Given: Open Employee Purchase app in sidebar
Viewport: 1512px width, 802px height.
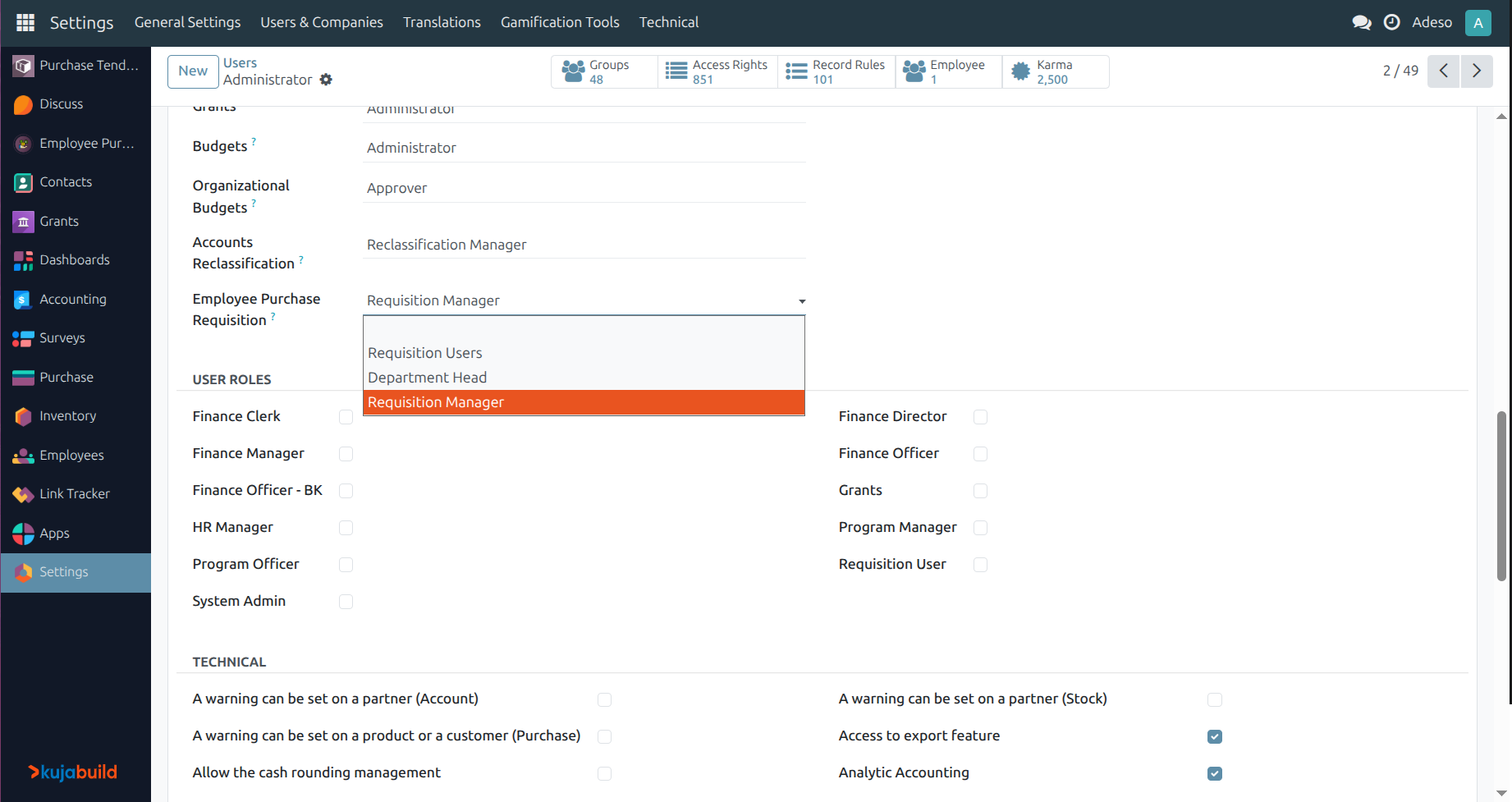Looking at the screenshot, I should tap(76, 143).
